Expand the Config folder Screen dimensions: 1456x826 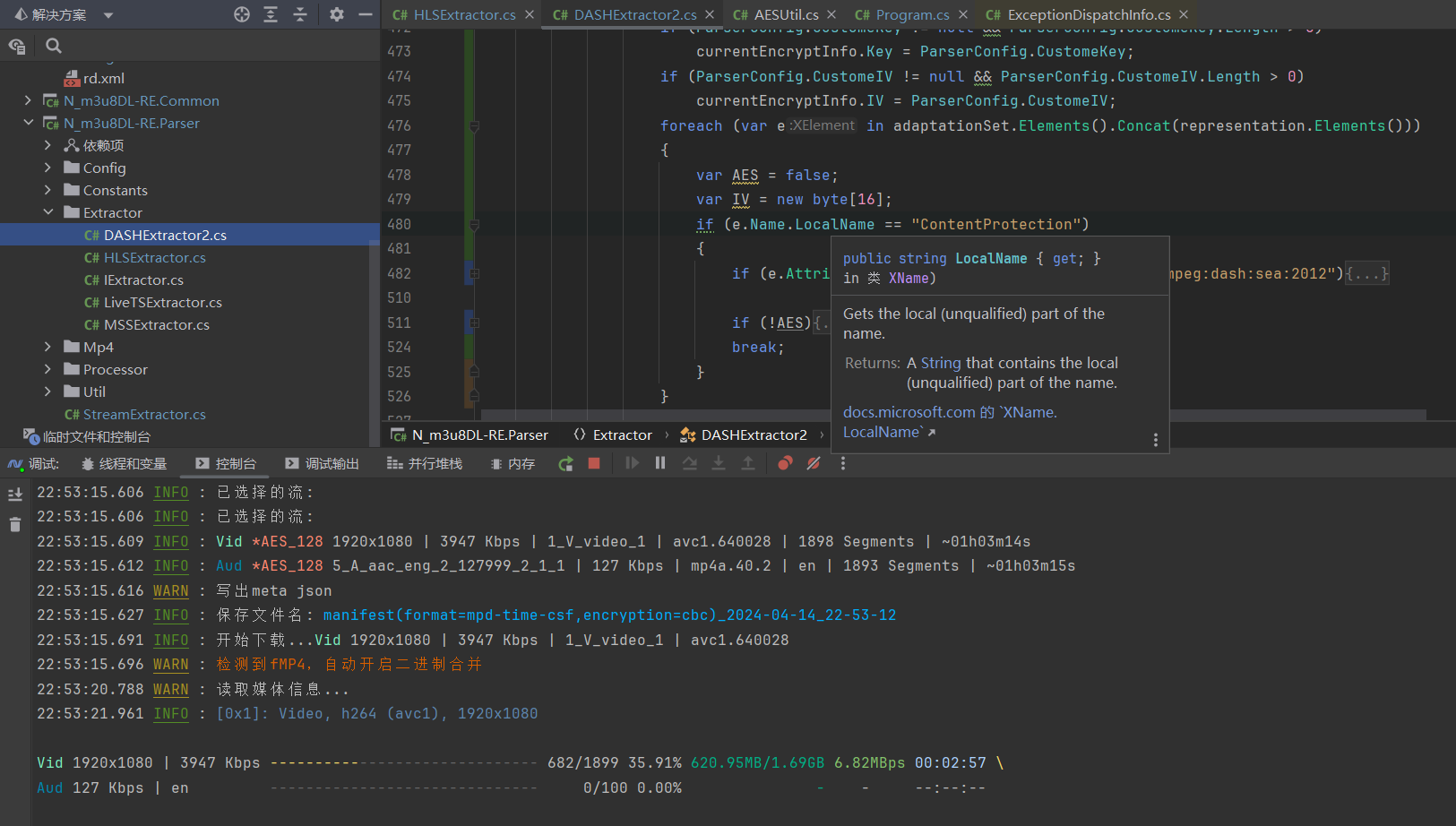[47, 168]
